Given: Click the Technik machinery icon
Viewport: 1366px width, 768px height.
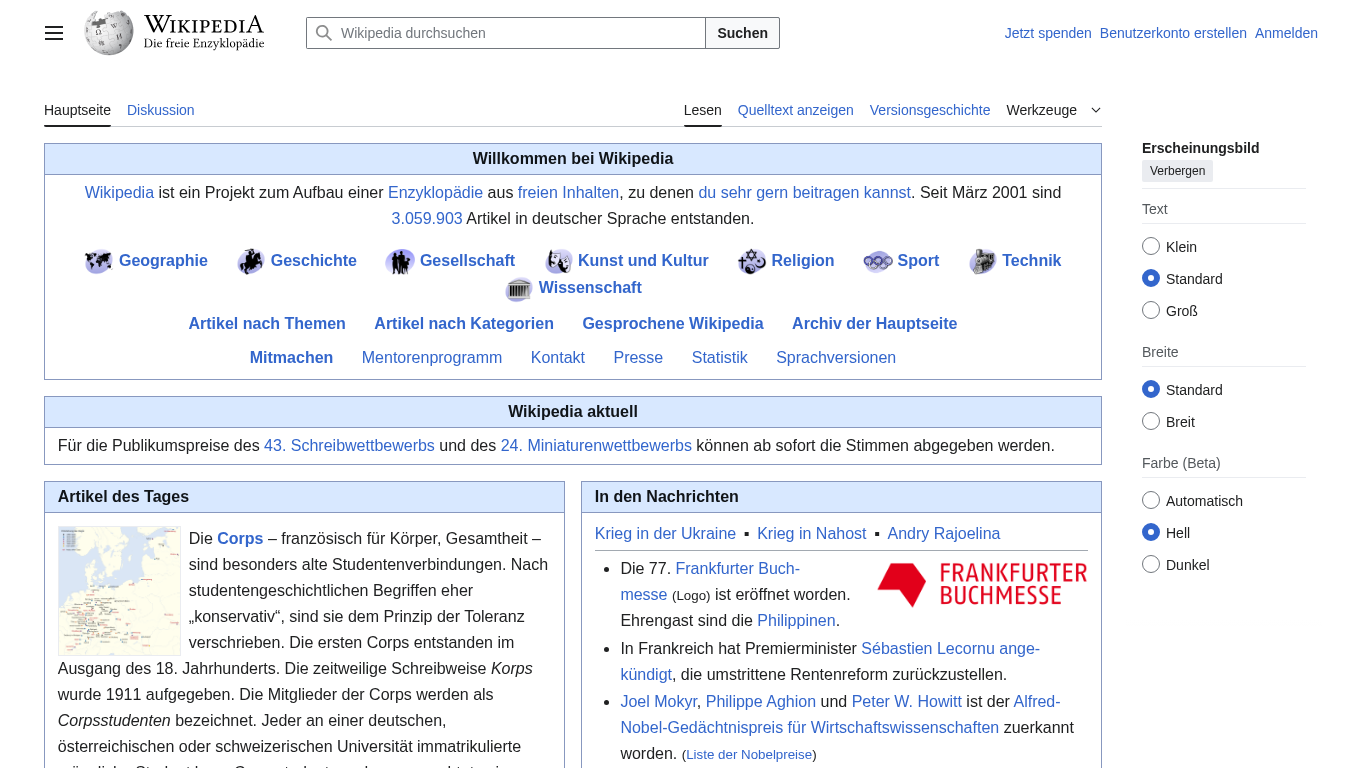Looking at the screenshot, I should pos(983,261).
